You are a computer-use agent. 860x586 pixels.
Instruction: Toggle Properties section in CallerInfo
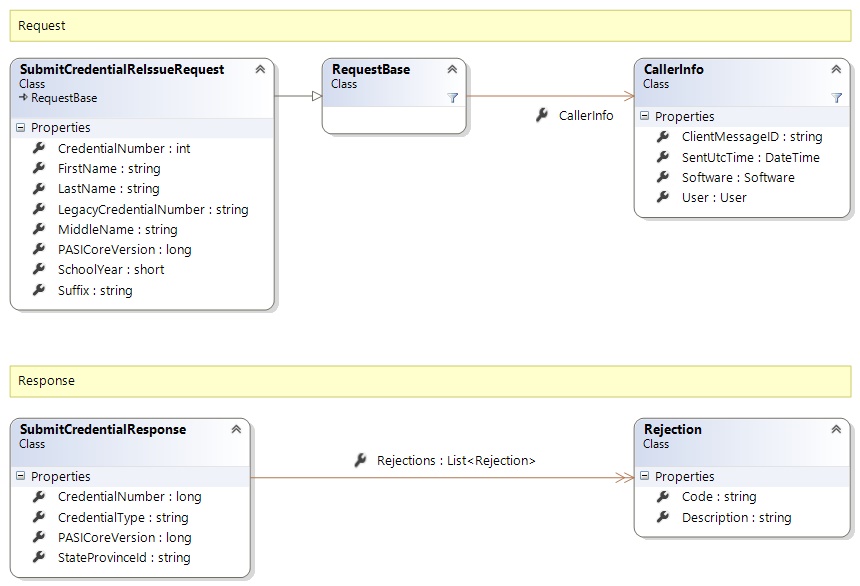point(645,117)
